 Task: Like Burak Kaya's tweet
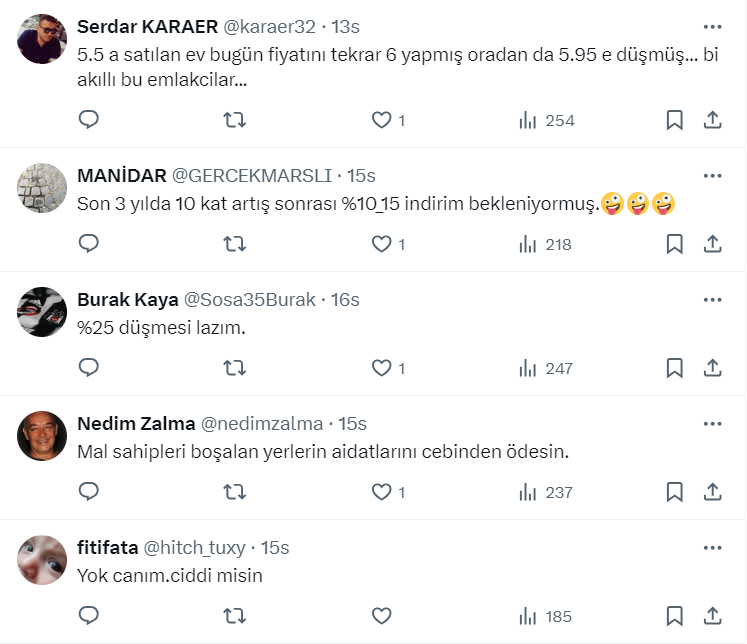381,368
